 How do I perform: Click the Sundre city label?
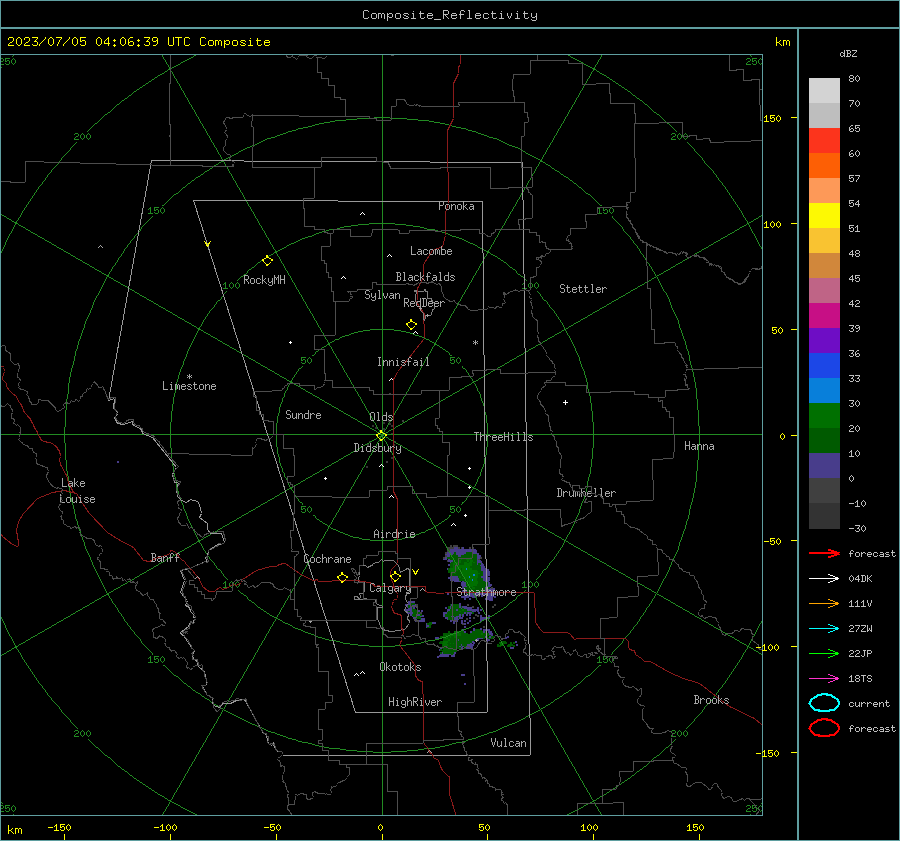(303, 414)
